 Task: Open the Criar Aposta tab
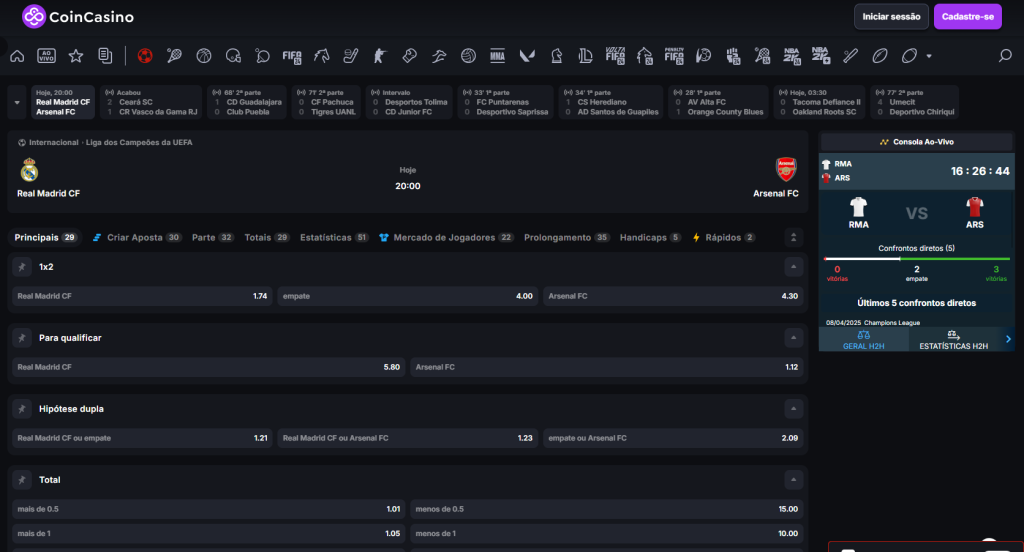click(136, 237)
